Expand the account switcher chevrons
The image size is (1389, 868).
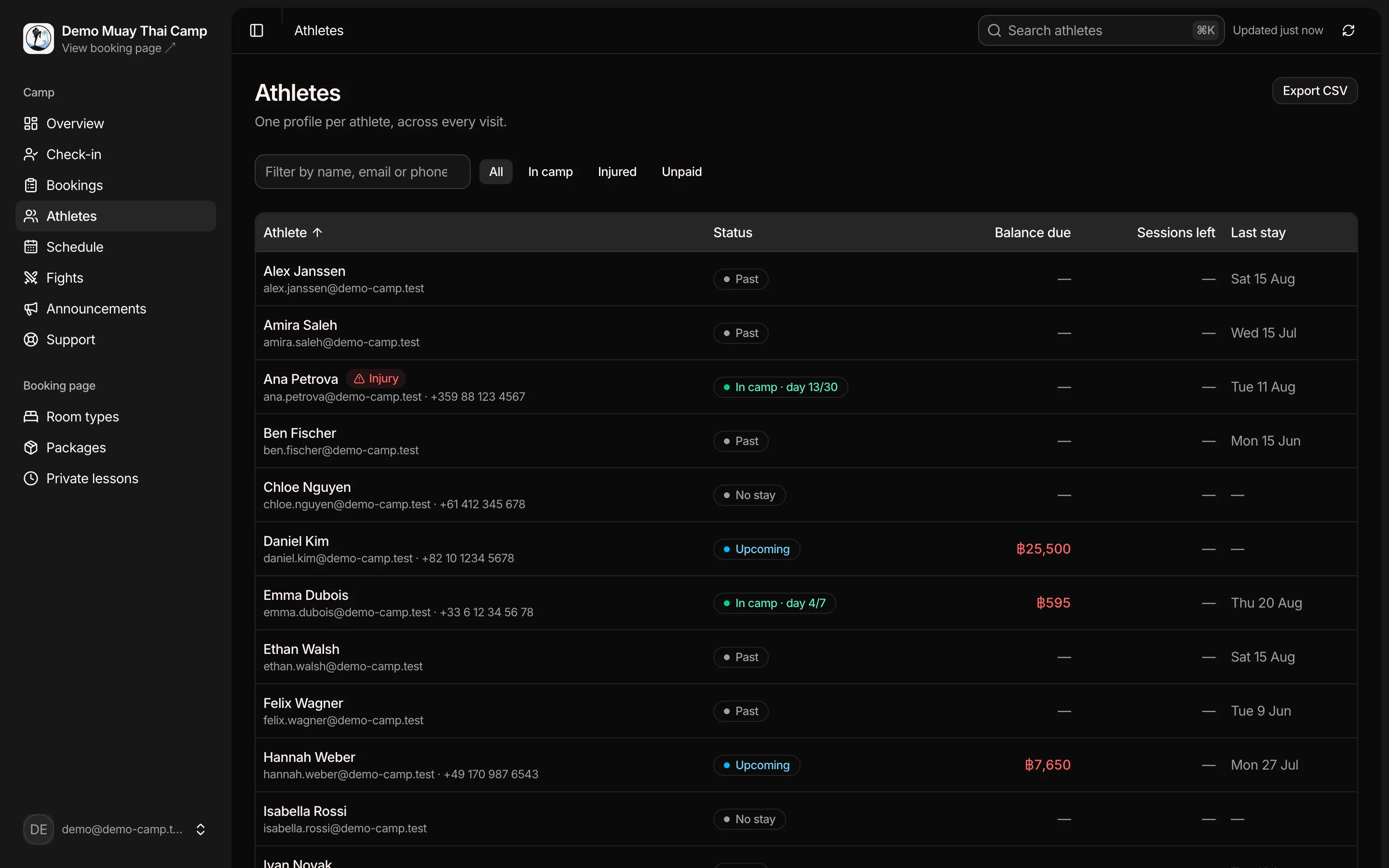click(200, 829)
